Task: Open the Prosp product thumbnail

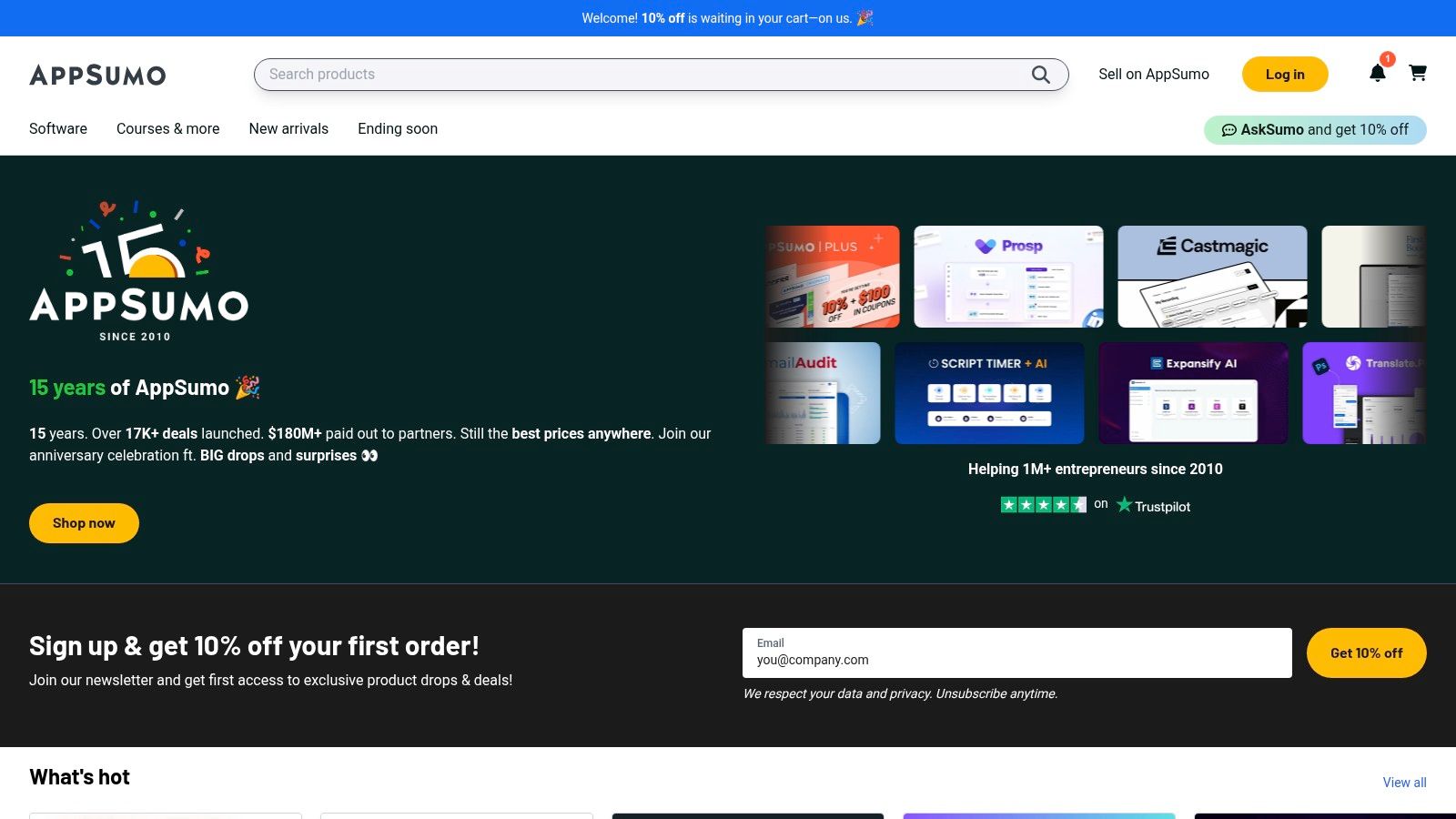Action: (x=1008, y=277)
